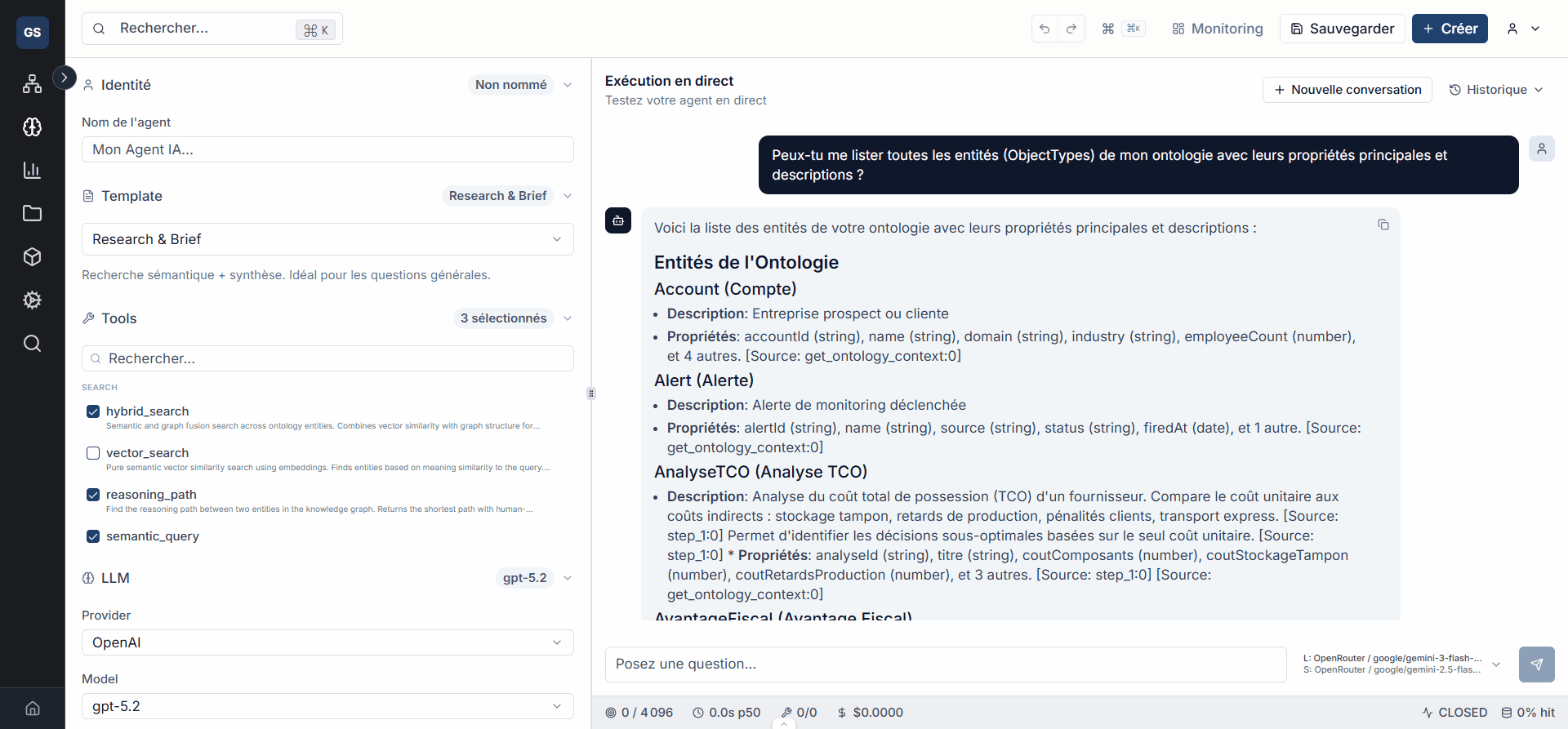Image resolution: width=1568 pixels, height=729 pixels.
Task: Click the Posez une question input field
Action: click(945, 664)
